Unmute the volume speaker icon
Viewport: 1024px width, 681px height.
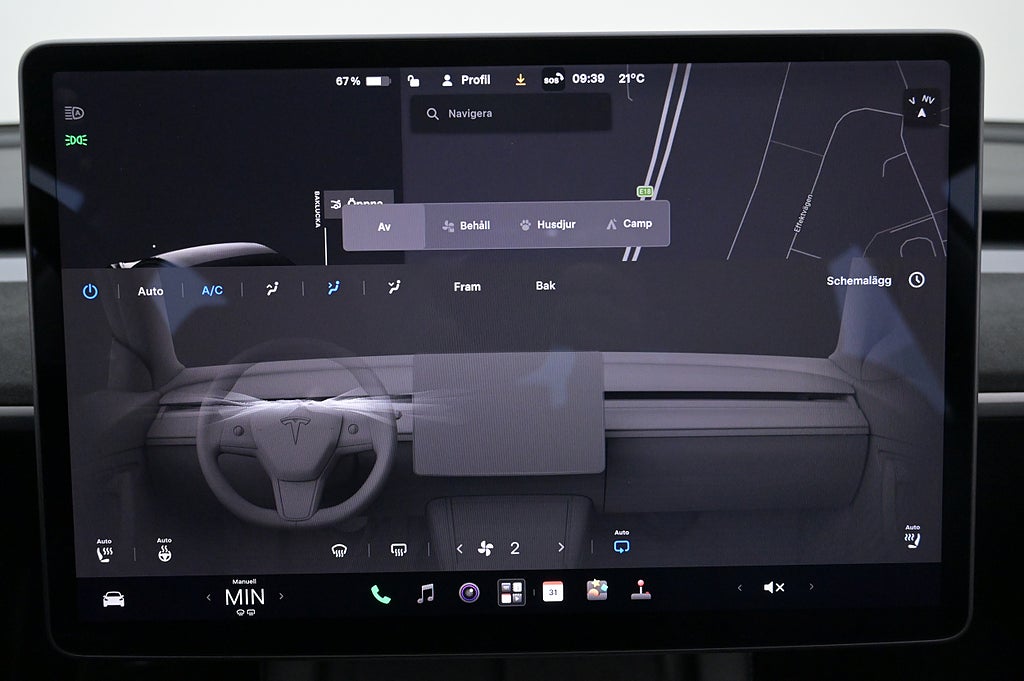click(x=774, y=588)
